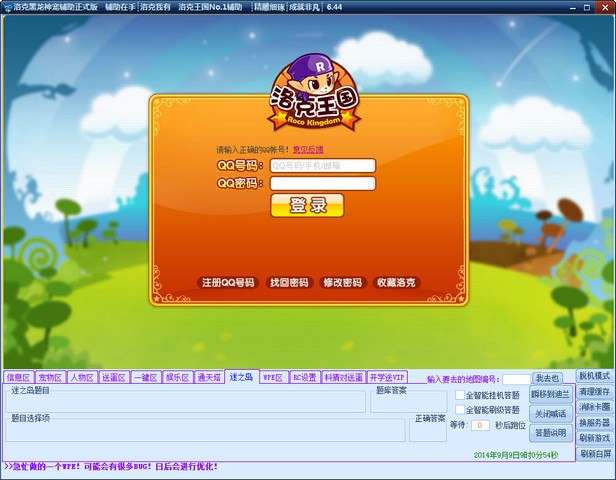
Task: Click the 刷新白屏 side button
Action: tap(595, 454)
